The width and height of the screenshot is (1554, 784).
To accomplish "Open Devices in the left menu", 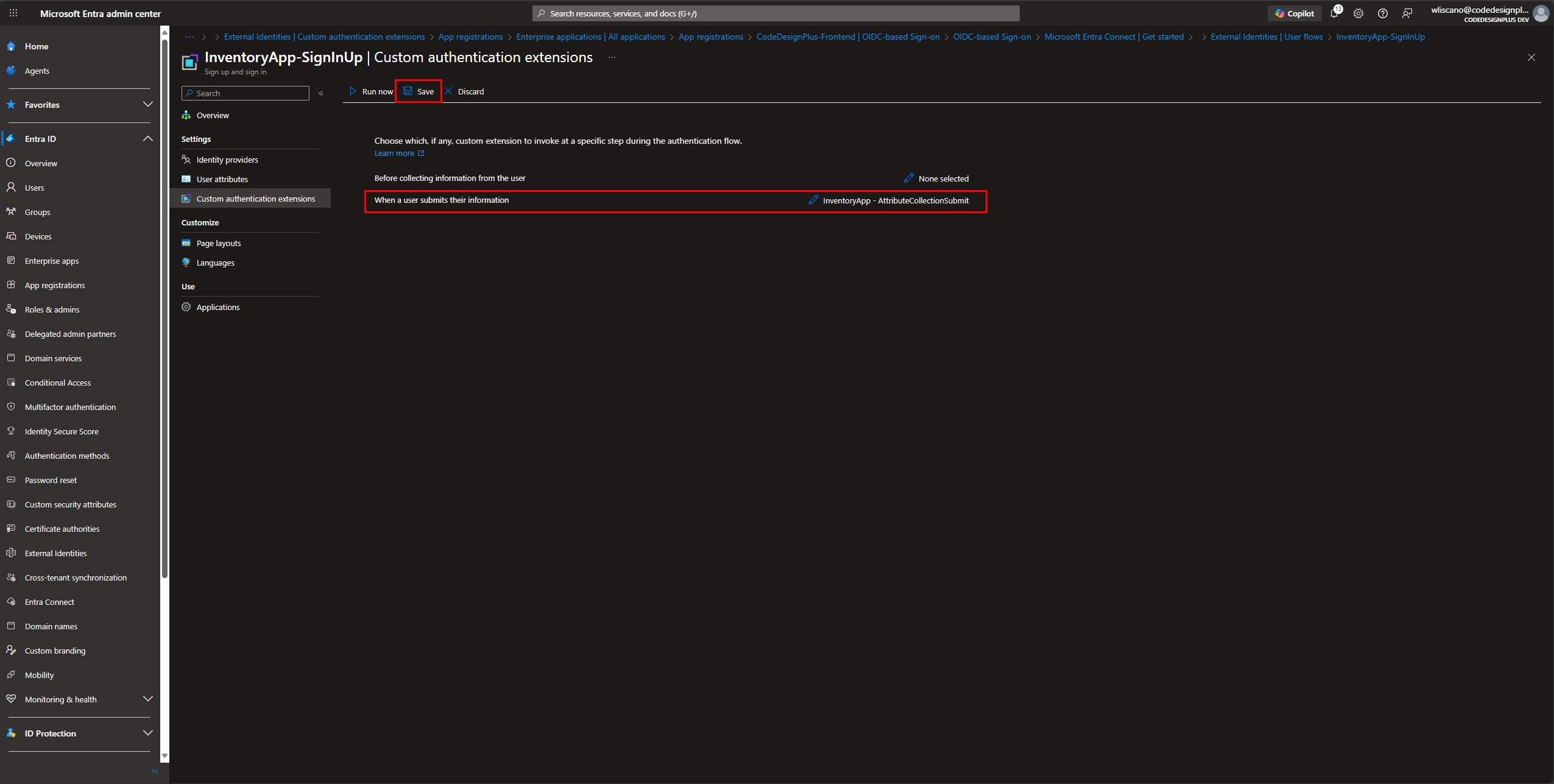I will click(x=38, y=236).
